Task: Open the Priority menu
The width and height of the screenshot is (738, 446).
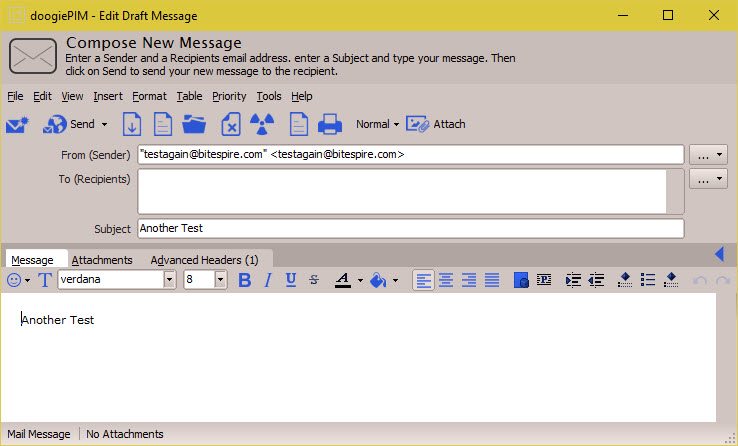Action: click(x=228, y=96)
